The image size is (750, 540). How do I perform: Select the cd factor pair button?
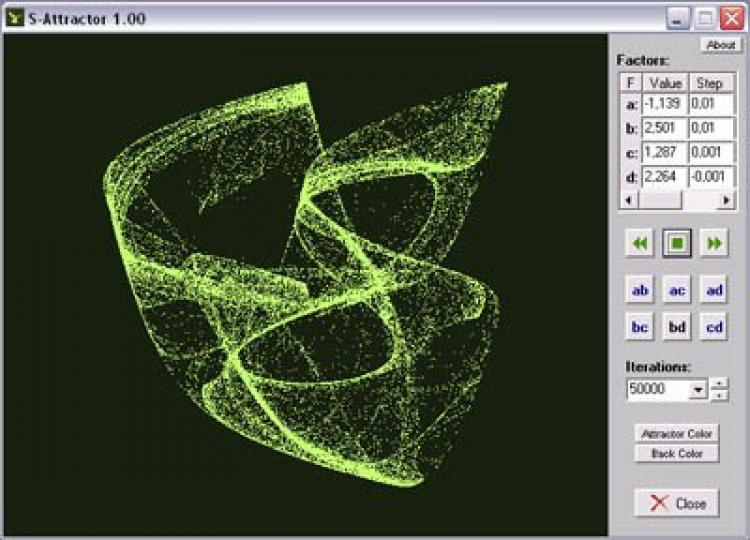[x=714, y=327]
